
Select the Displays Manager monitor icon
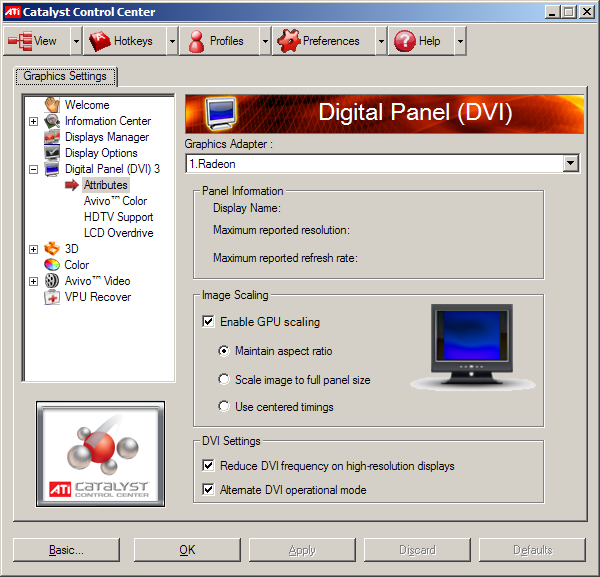tap(52, 137)
